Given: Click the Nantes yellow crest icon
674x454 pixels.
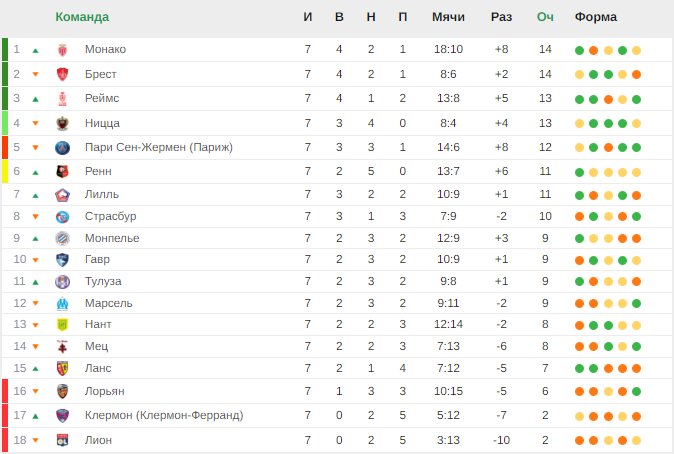Looking at the screenshot, I should (x=63, y=325).
